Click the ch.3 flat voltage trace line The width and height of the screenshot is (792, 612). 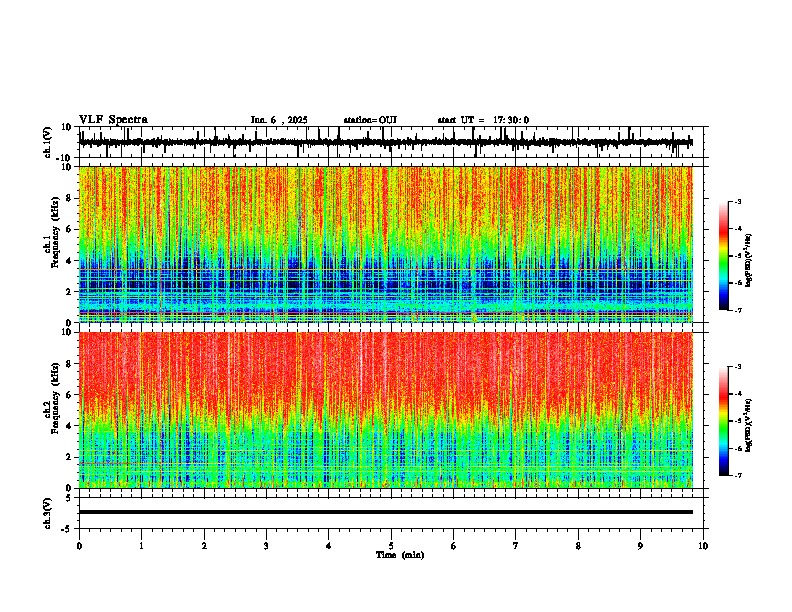[386, 512]
